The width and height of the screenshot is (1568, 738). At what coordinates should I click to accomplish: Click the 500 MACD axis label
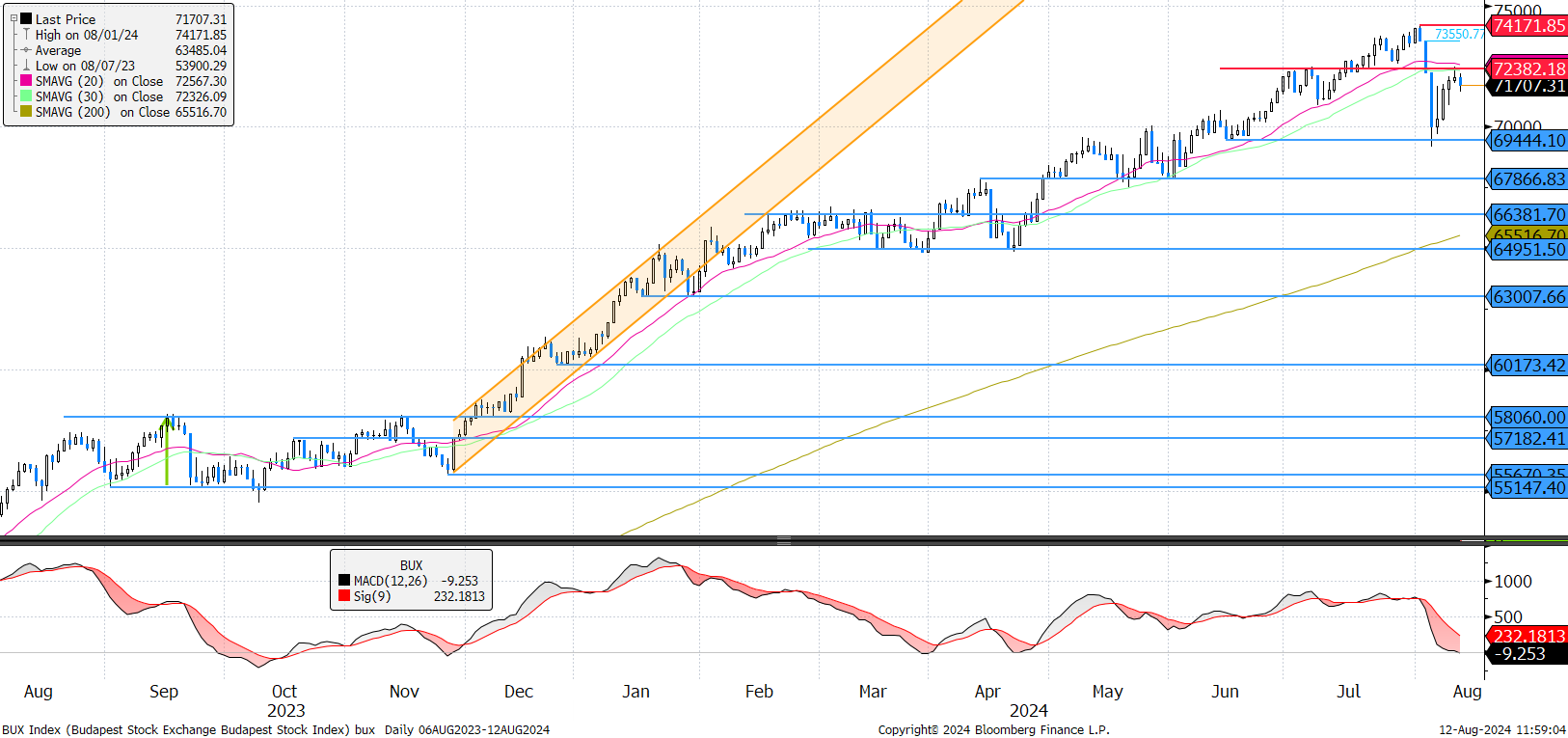pyautogui.click(x=1508, y=617)
